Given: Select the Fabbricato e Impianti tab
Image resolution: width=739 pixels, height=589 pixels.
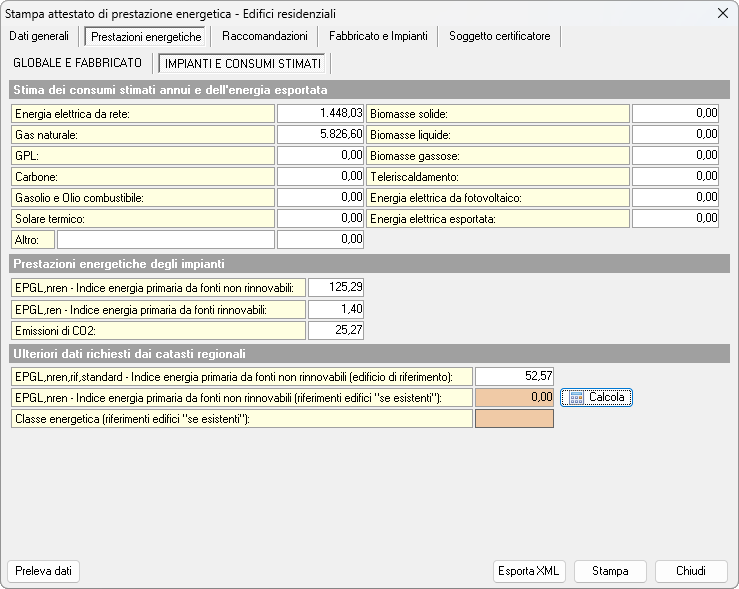Looking at the screenshot, I should pyautogui.click(x=378, y=36).
